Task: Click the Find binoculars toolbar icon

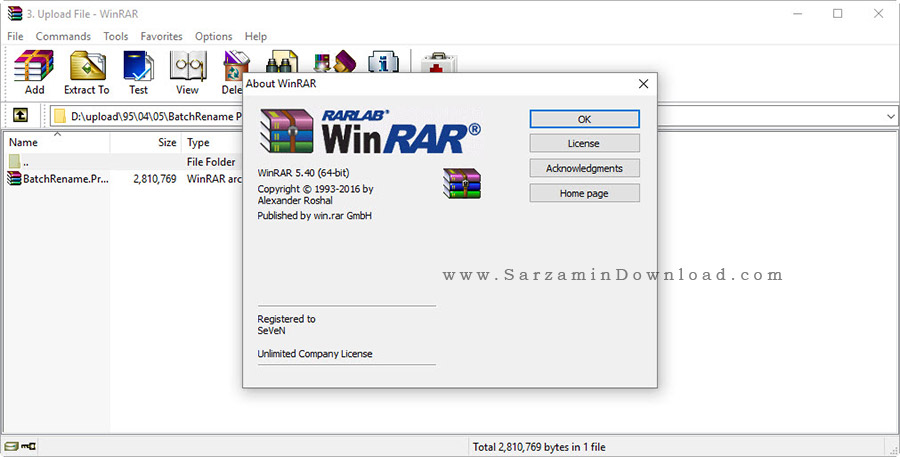Action: click(x=282, y=62)
